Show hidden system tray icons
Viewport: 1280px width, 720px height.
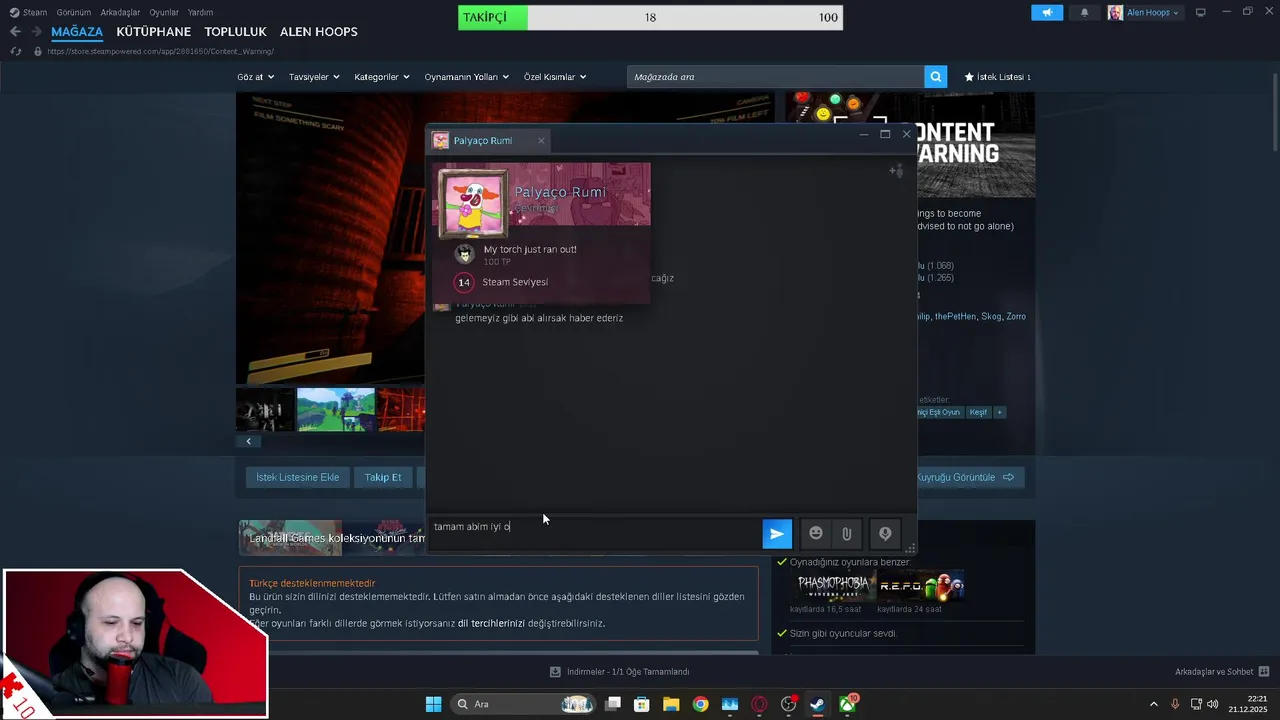tap(1153, 704)
